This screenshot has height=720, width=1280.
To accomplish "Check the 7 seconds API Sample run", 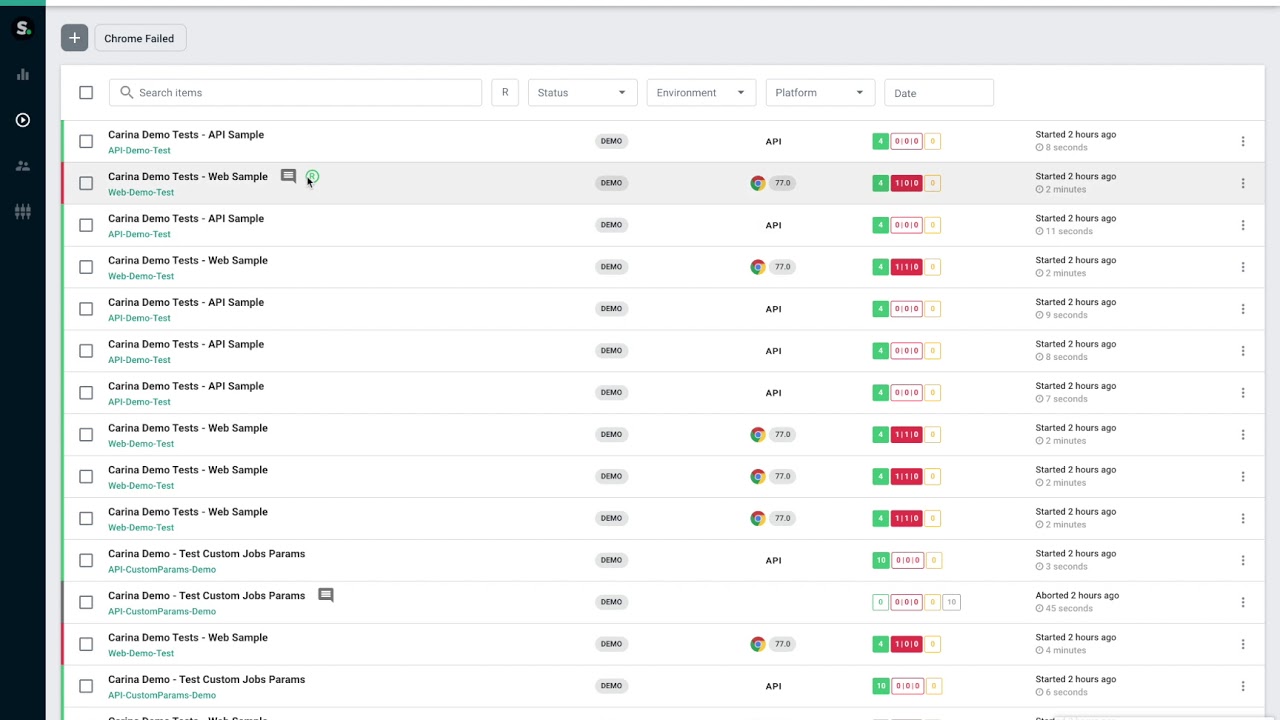I will tap(86, 393).
